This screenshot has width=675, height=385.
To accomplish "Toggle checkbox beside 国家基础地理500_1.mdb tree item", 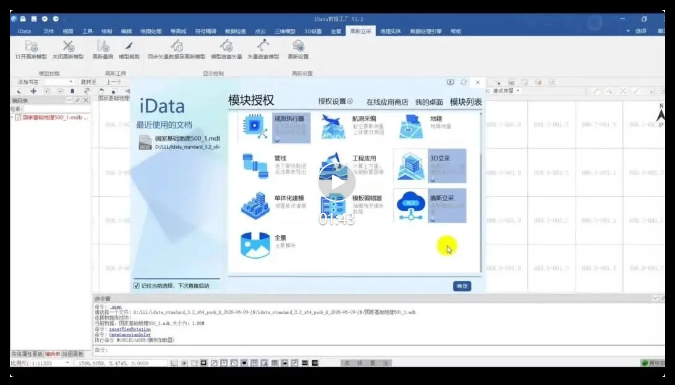I will point(18,118).
